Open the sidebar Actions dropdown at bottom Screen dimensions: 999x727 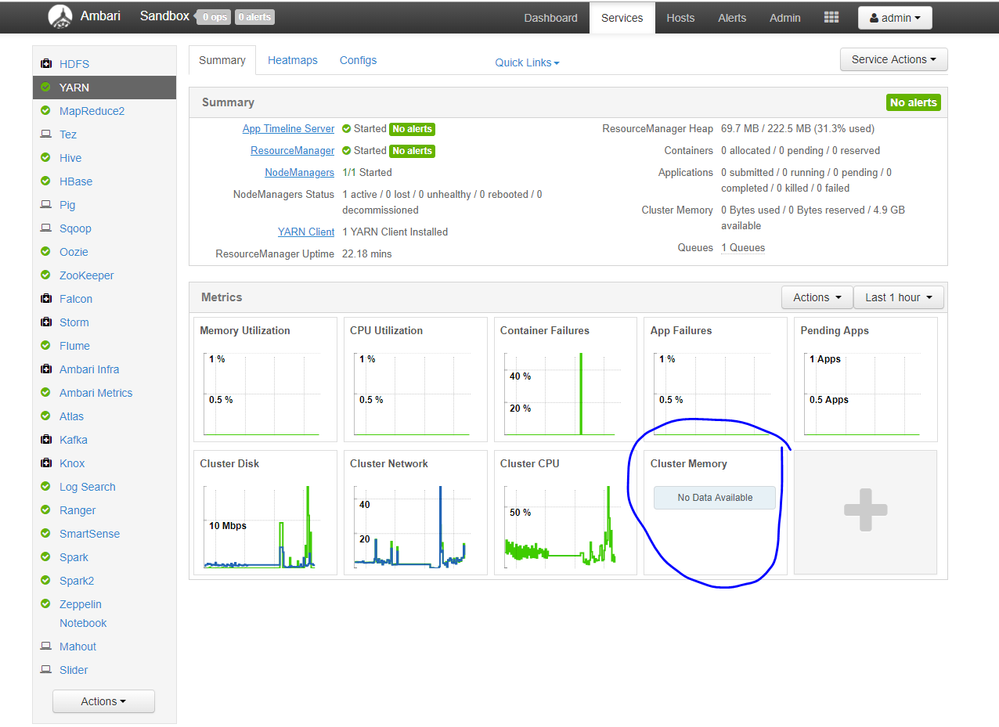pos(103,702)
